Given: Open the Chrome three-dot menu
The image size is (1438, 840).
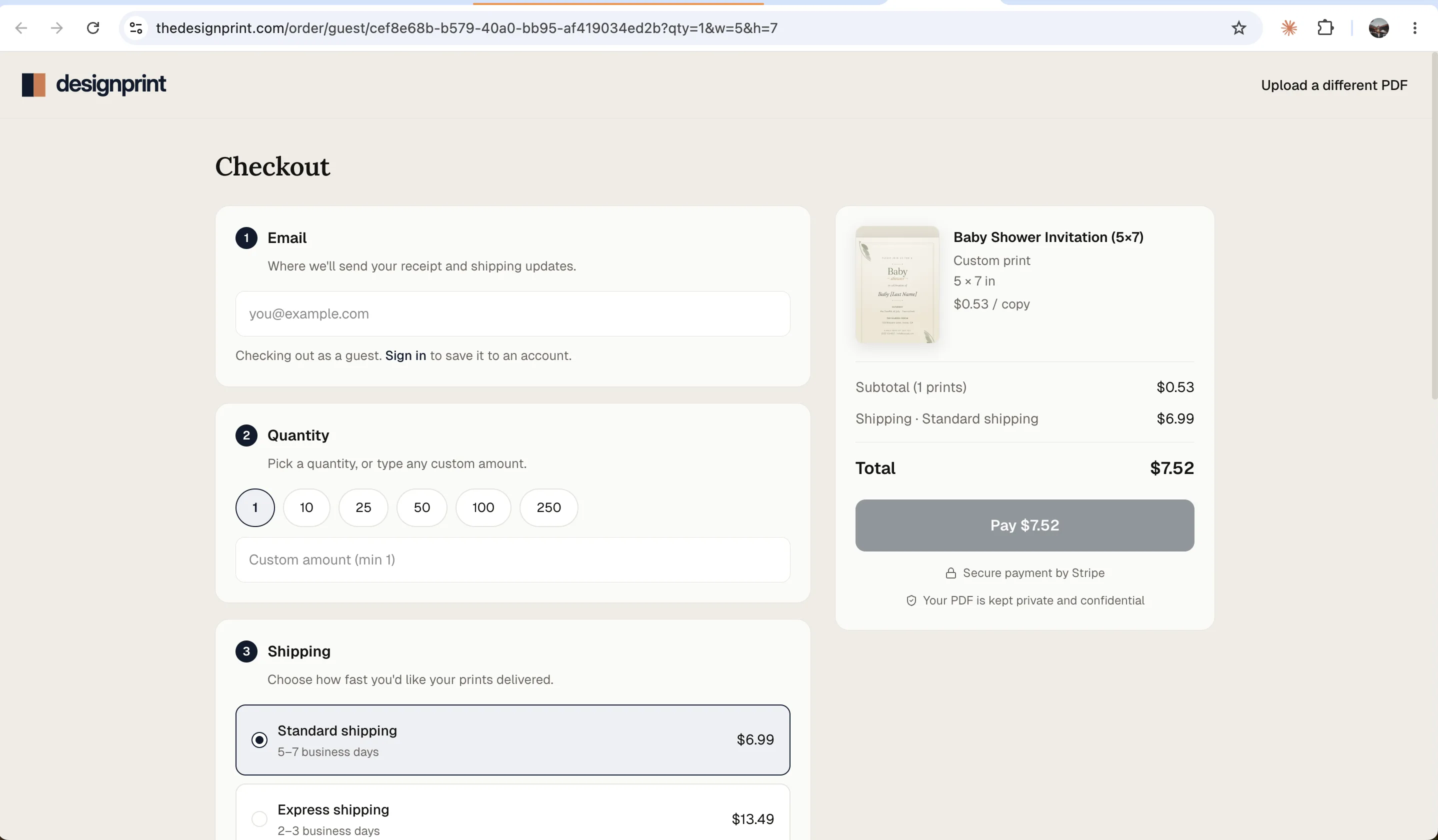Looking at the screenshot, I should coord(1414,28).
